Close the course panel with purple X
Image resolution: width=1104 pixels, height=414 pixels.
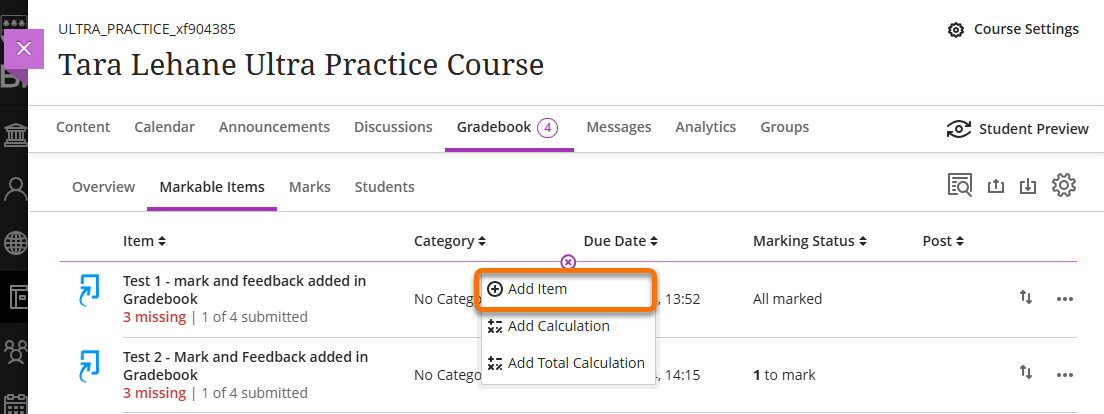click(24, 48)
